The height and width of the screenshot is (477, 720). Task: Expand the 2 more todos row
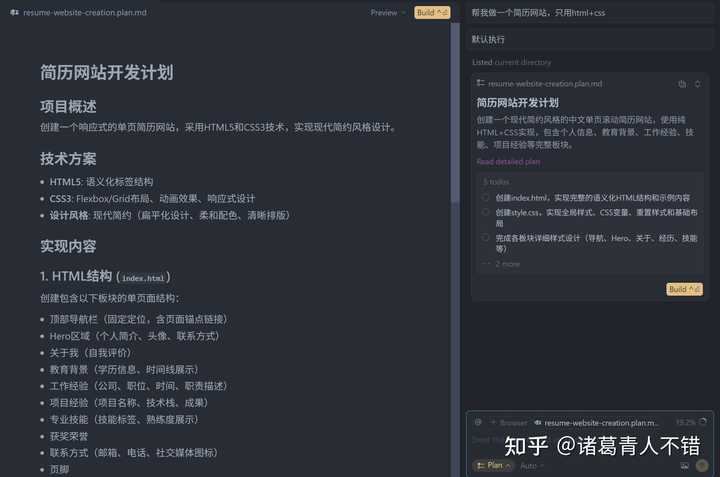pos(501,264)
